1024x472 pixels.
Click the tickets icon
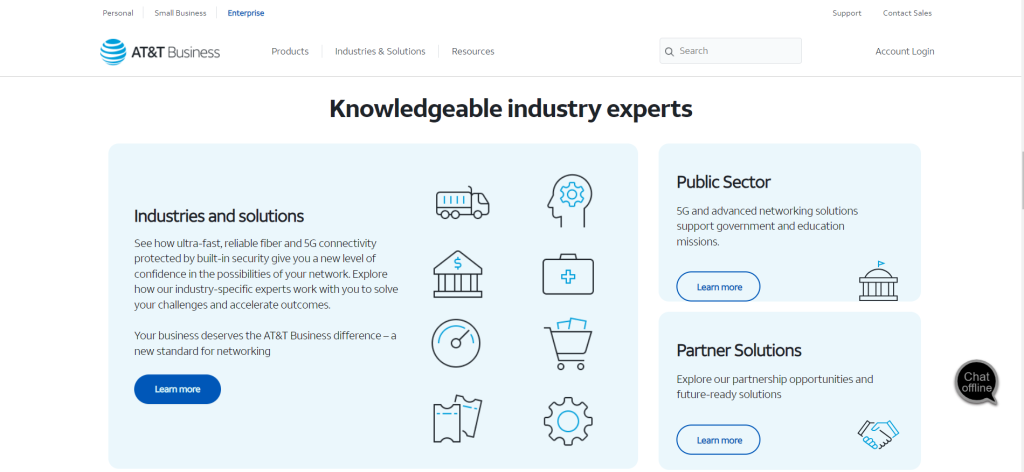(x=457, y=418)
